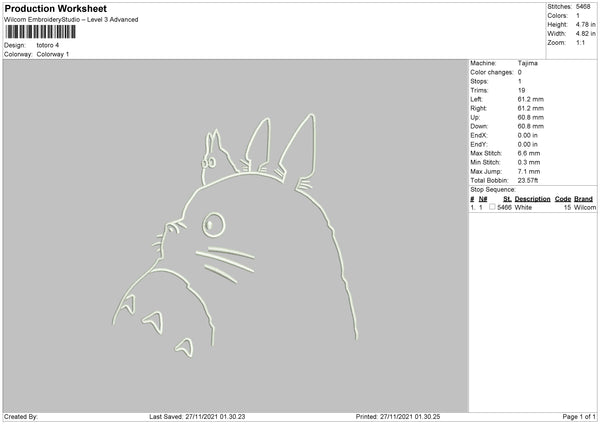Click "Printed: 27/11/2021 01.30.25" footer text
The width and height of the screenshot is (600, 424).
coord(398,417)
